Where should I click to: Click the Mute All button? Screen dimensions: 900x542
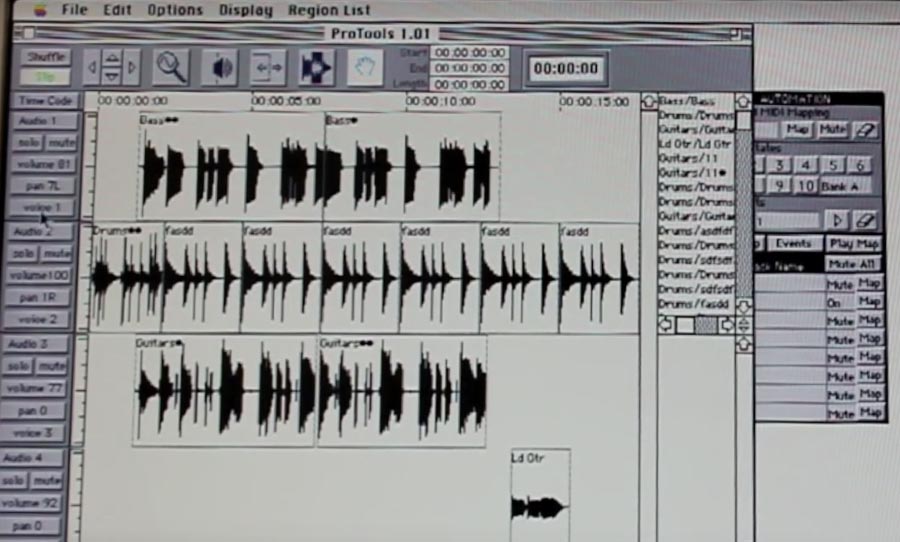(x=852, y=264)
